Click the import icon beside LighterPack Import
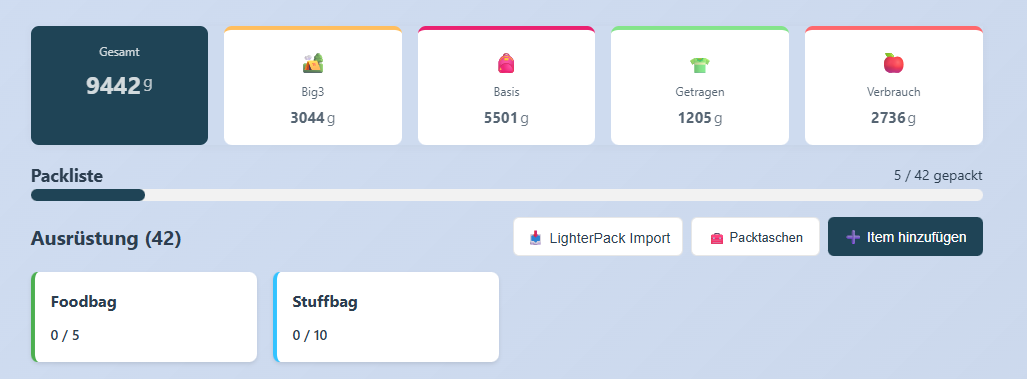 click(536, 238)
